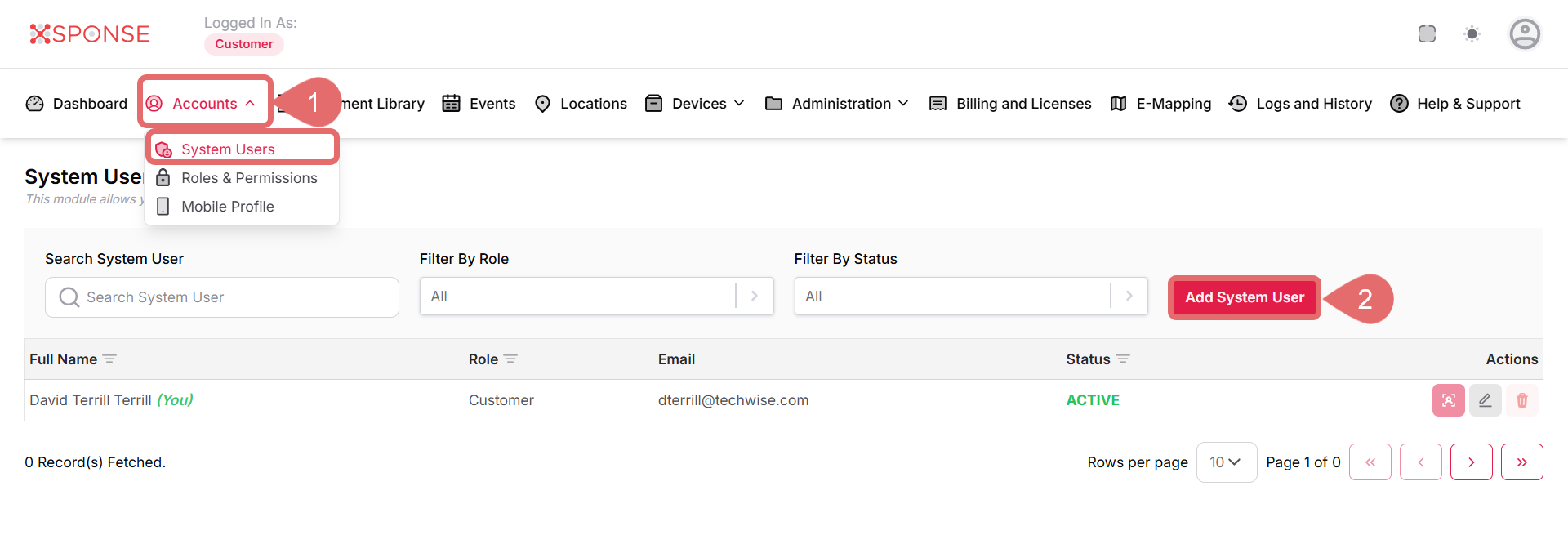The width and height of the screenshot is (1568, 544).
Task: Open the E-Mapping navigation item
Action: tap(1160, 104)
